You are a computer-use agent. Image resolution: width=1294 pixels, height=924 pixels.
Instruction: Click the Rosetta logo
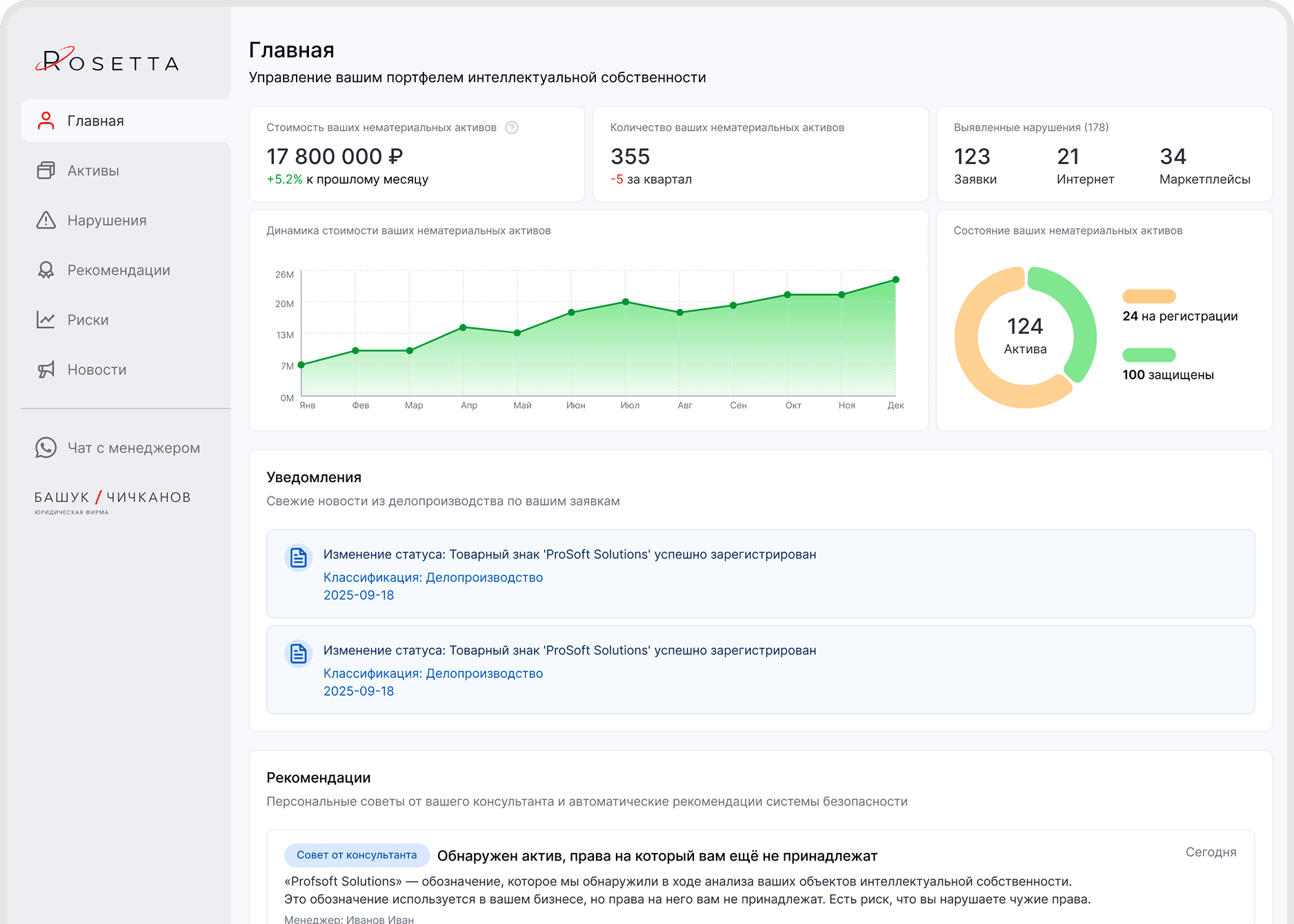(108, 61)
